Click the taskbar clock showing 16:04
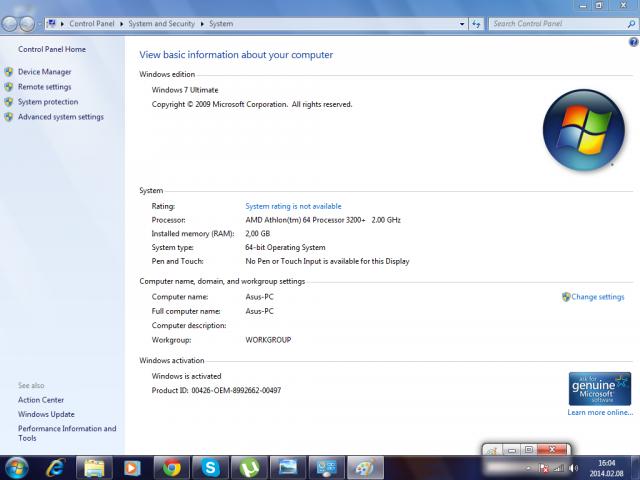Image resolution: width=640 pixels, height=480 pixels. [606, 467]
